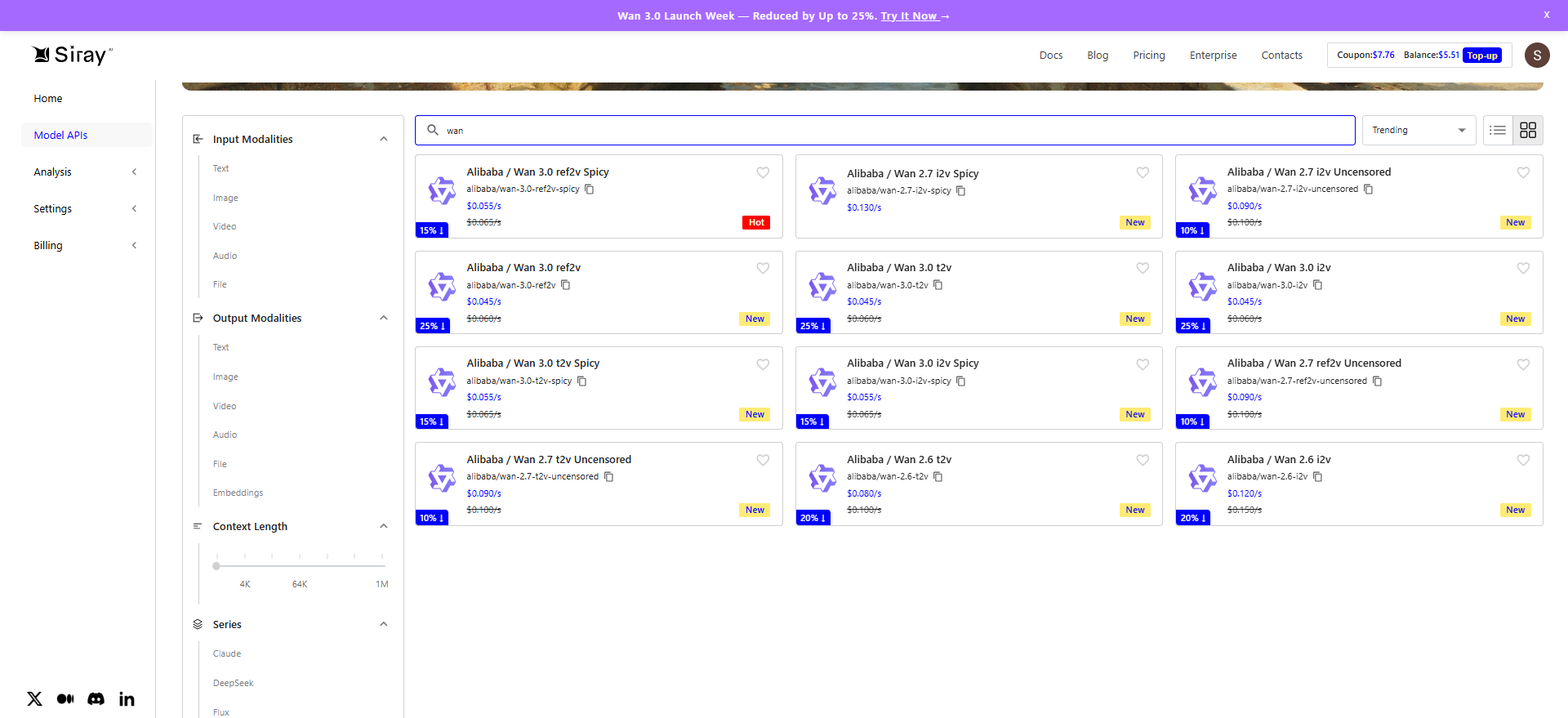This screenshot has width=1568, height=718.
Task: Expand the Settings sidebar menu
Action: 86,208
